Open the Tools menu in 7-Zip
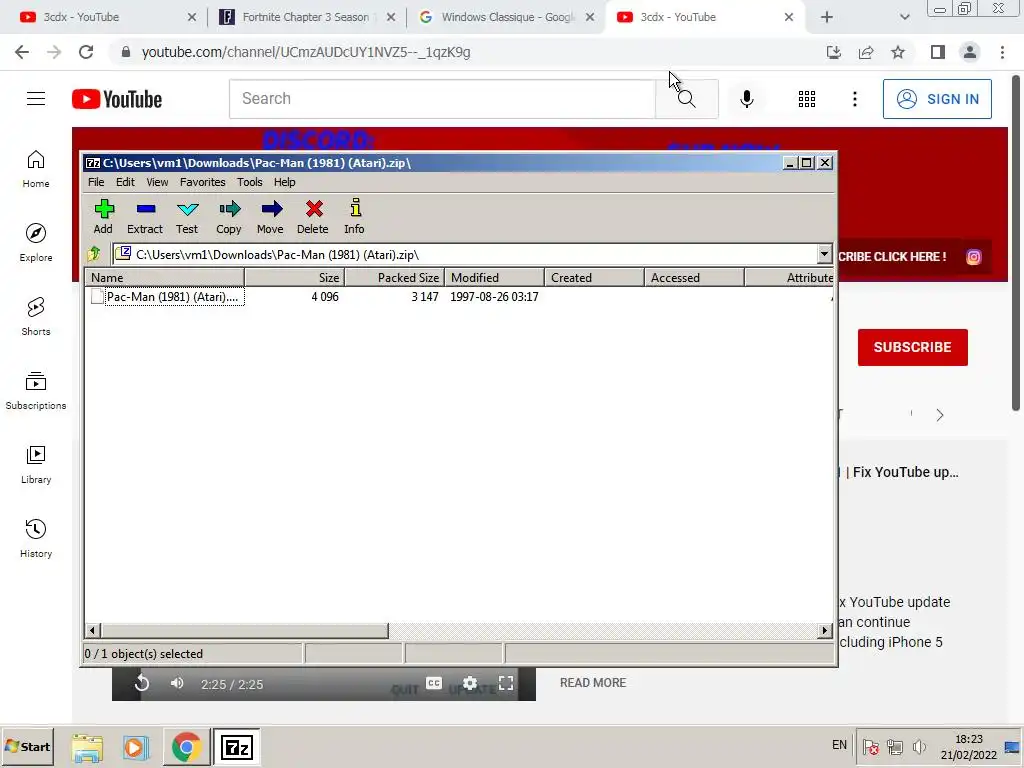Viewport: 1024px width, 768px height. [x=249, y=182]
